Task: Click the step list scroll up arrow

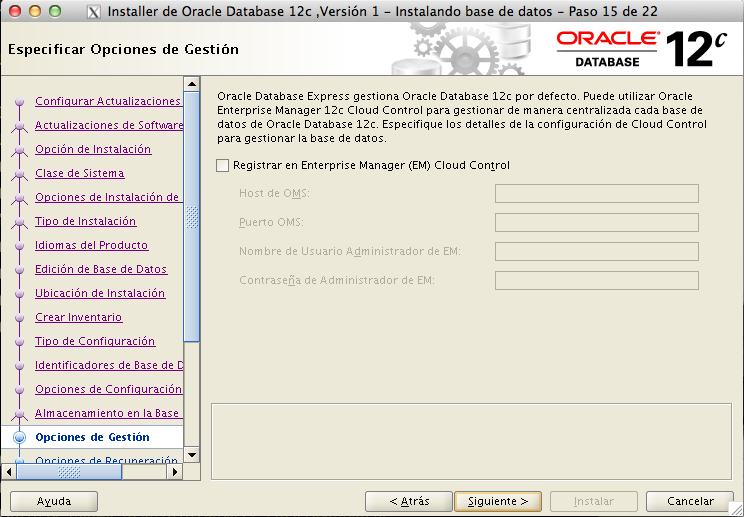Action: tap(192, 84)
